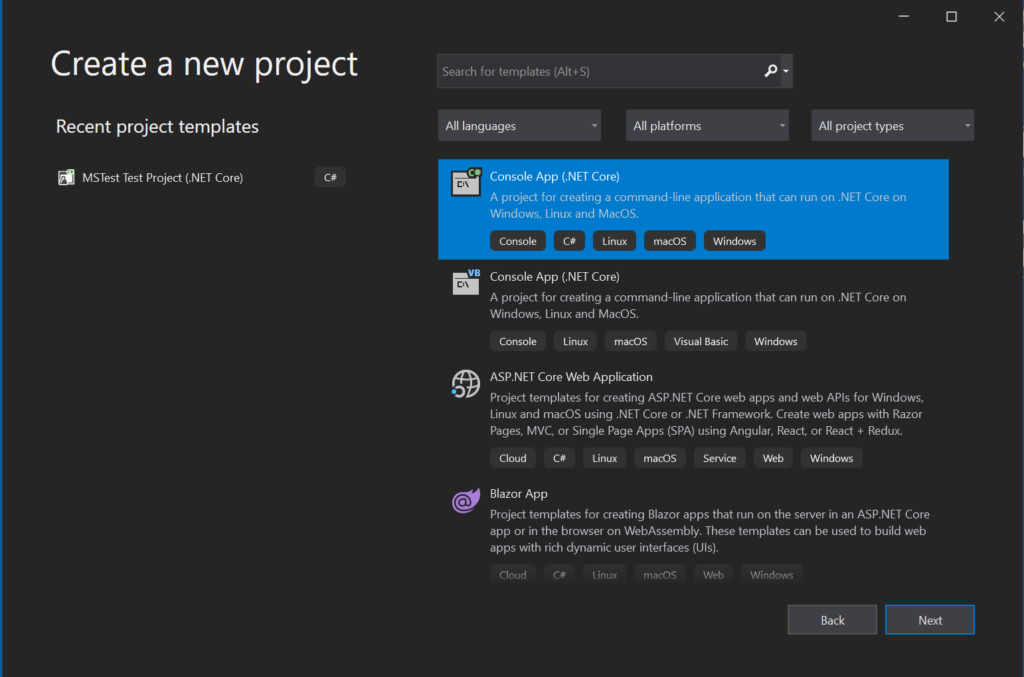Open the All project types dropdown
The width and height of the screenshot is (1024, 677).
click(x=892, y=126)
